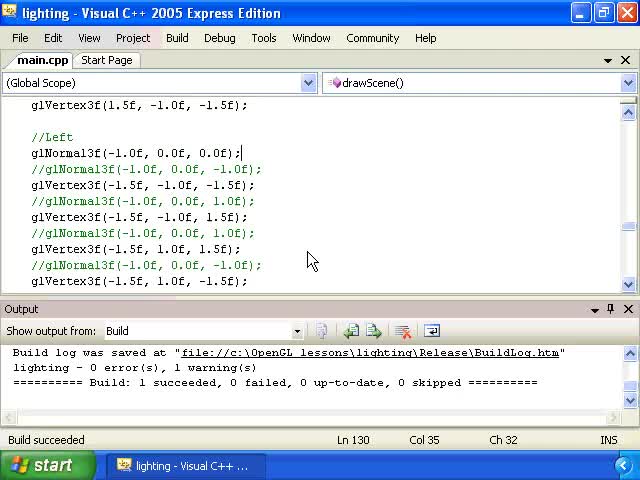Click the glVertex3f(-1.5f, -1.0f, 1.5f) line
Viewport: 640px width, 480px height.
click(139, 217)
